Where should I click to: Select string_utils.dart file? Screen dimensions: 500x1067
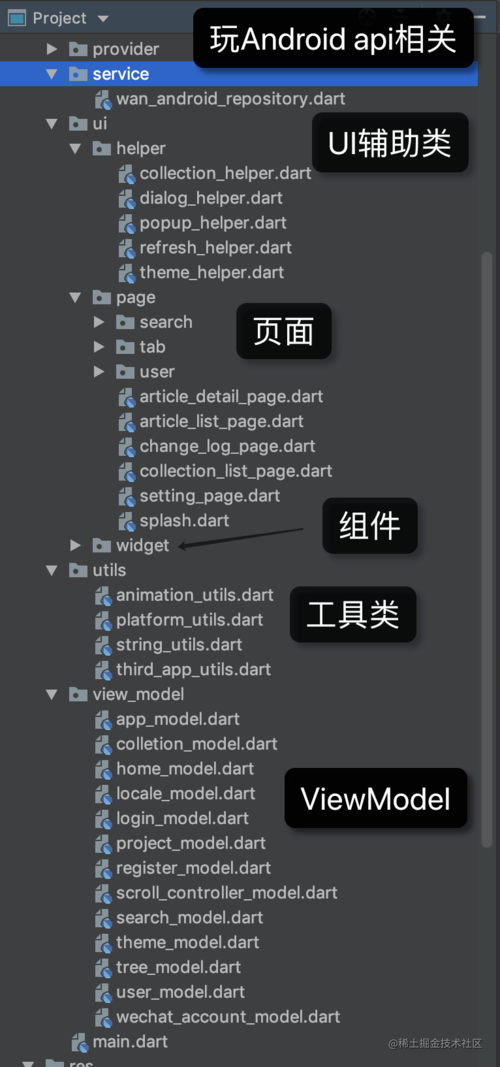179,645
